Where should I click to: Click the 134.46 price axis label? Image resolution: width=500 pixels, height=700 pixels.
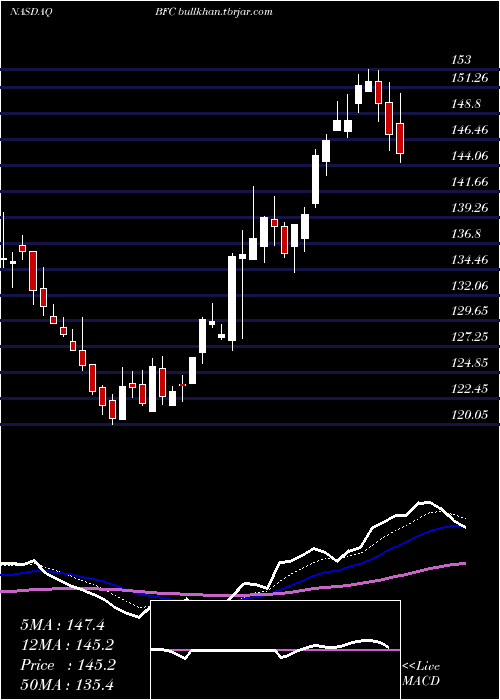[470, 259]
